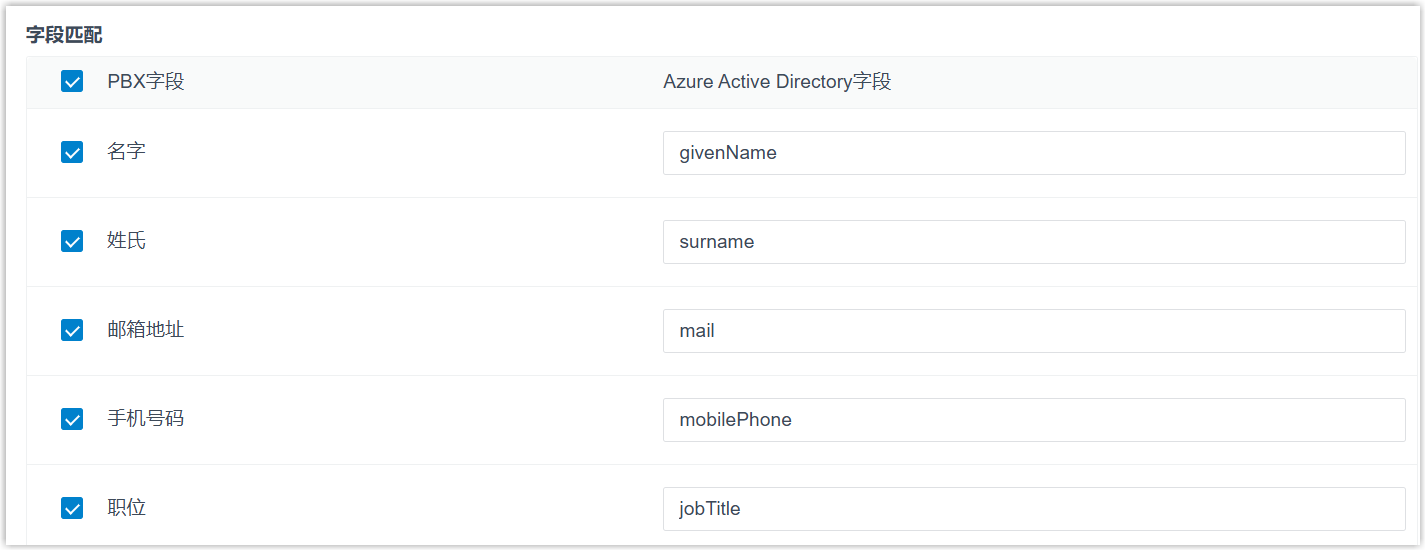The height and width of the screenshot is (551, 1426).
Task: Toggle the 手机号码 checkbox
Action: [72, 419]
